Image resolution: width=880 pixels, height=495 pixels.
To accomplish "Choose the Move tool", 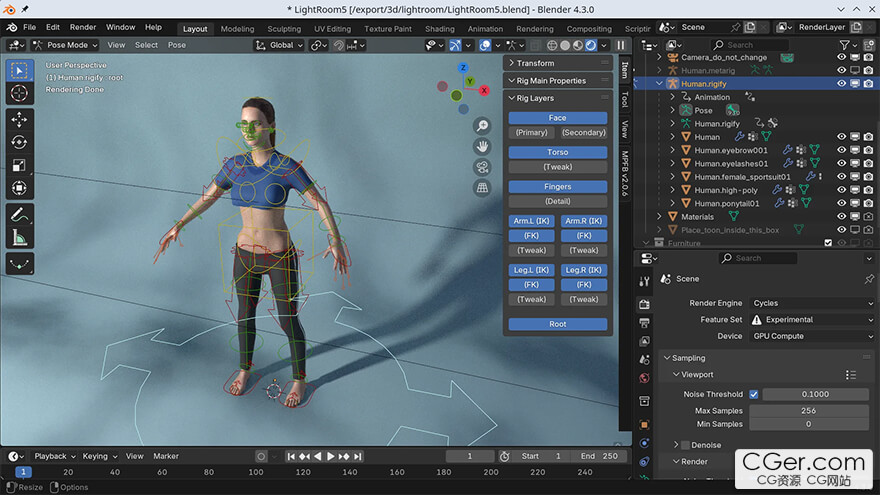I will (x=20, y=120).
